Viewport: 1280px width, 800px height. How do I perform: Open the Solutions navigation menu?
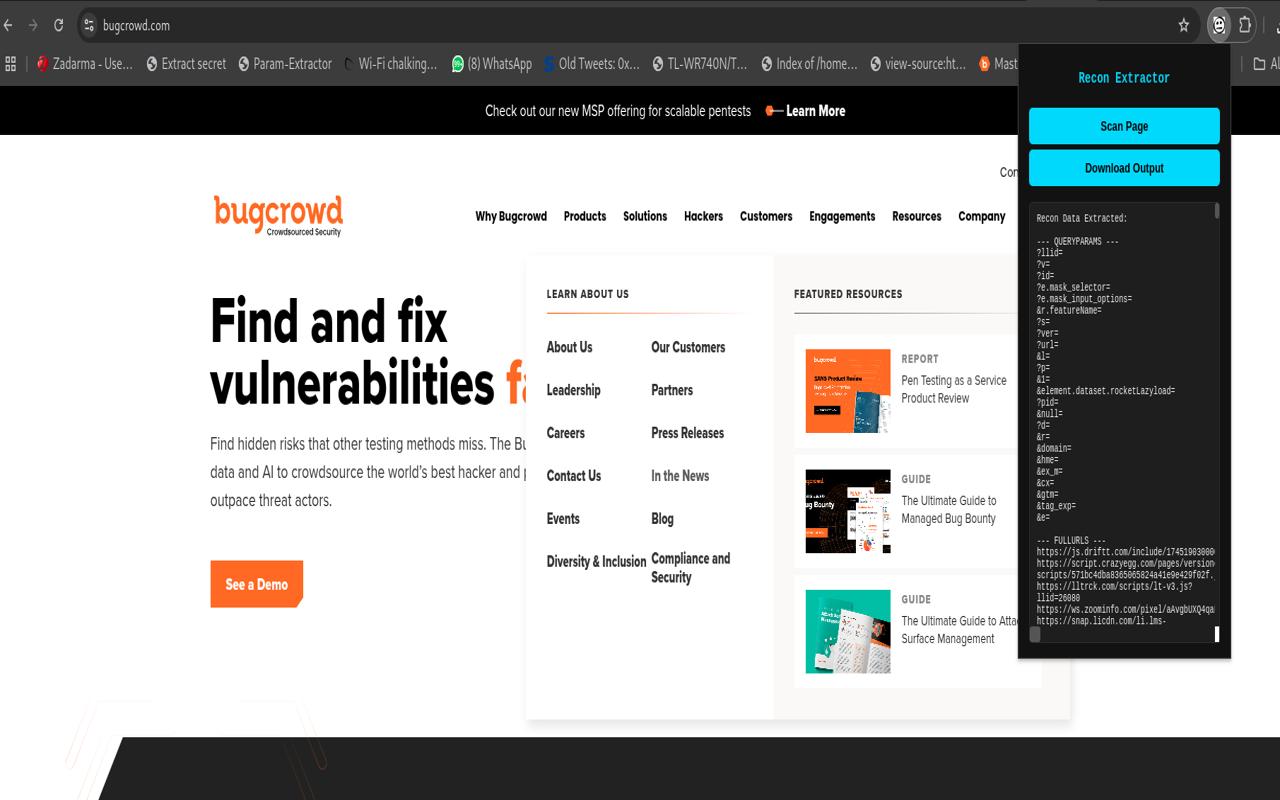(645, 216)
